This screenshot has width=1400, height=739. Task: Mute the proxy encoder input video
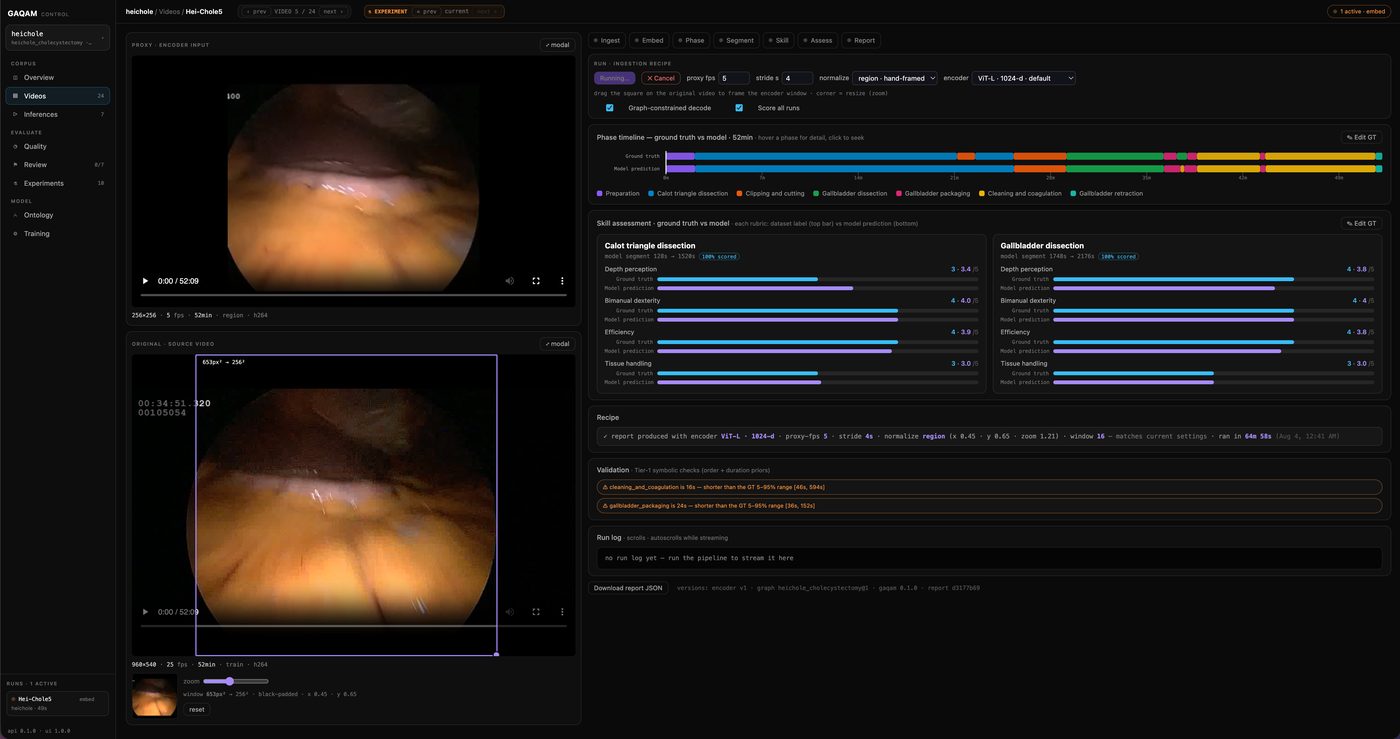point(509,281)
